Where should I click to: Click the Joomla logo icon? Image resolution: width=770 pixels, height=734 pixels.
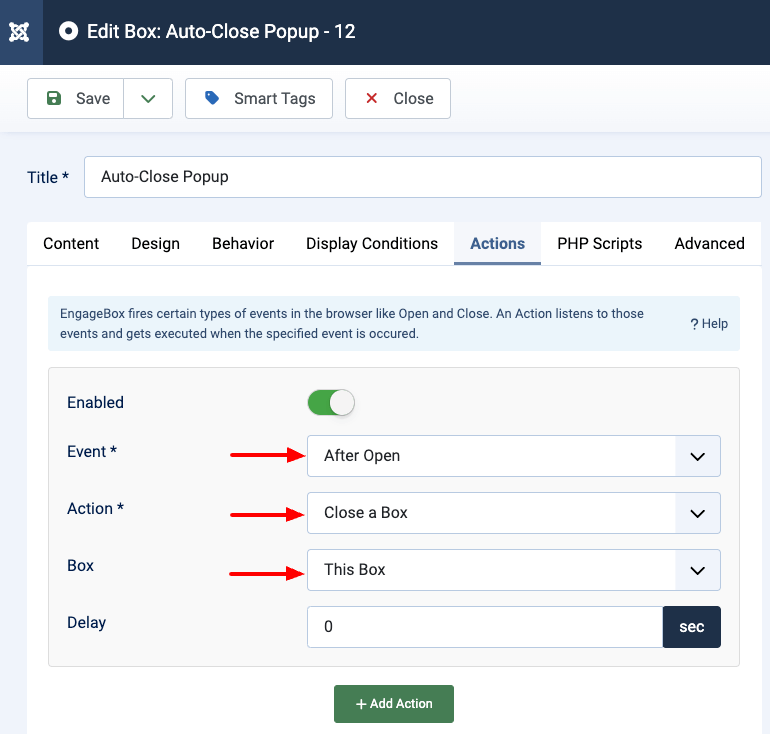pyautogui.click(x=19, y=32)
